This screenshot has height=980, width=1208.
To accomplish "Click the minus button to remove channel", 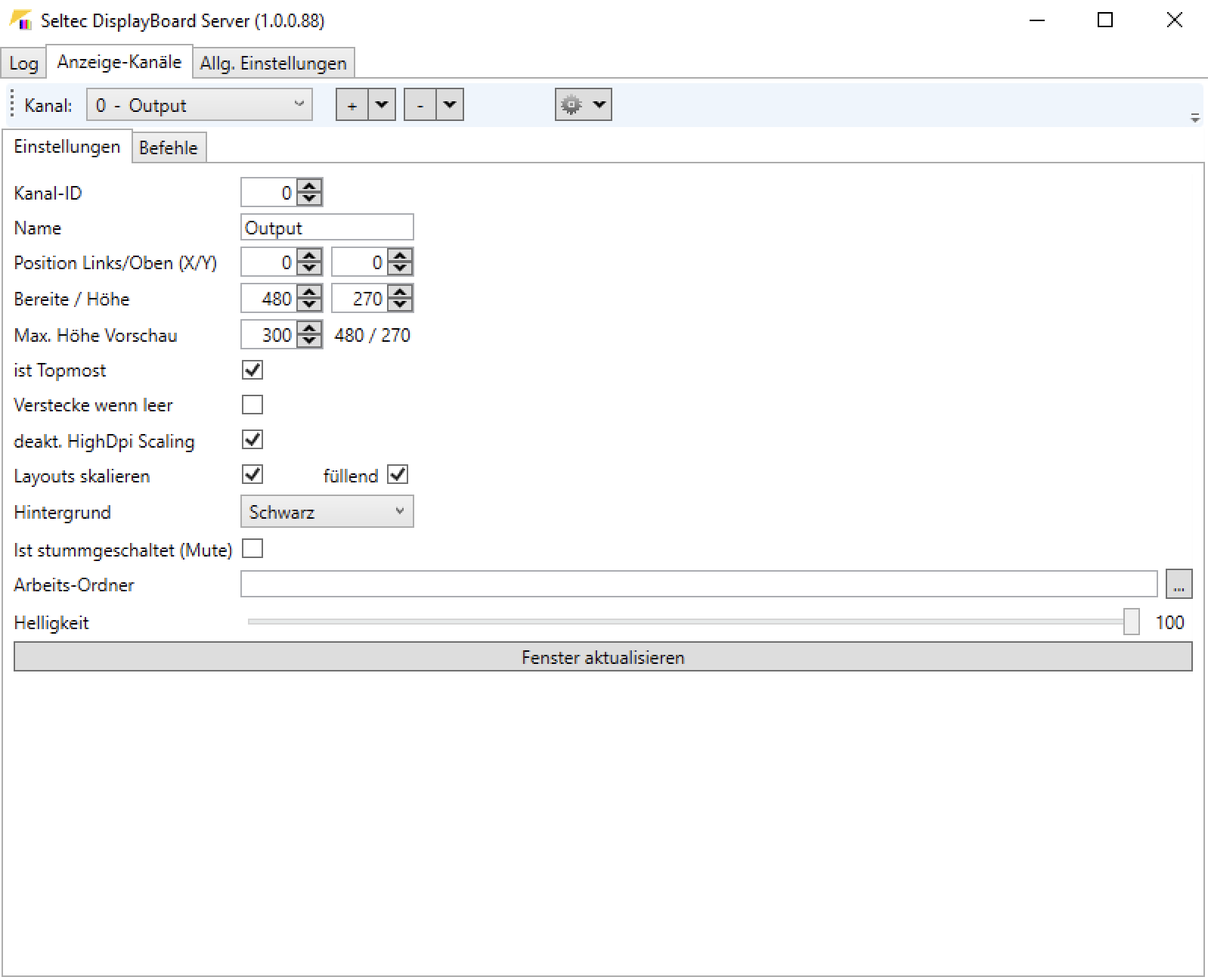I will tap(420, 105).
